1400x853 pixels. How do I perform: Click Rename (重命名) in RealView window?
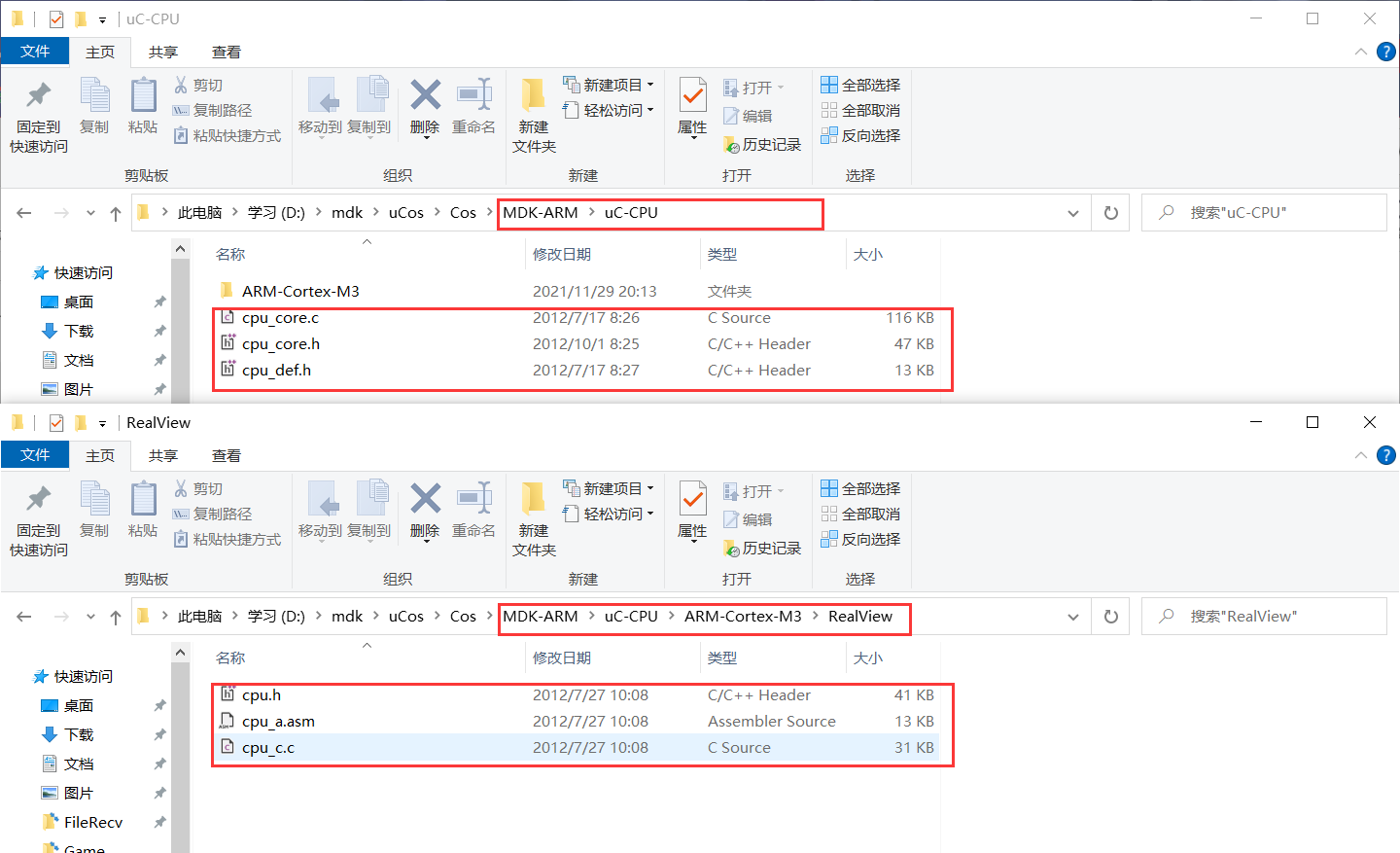[x=473, y=509]
